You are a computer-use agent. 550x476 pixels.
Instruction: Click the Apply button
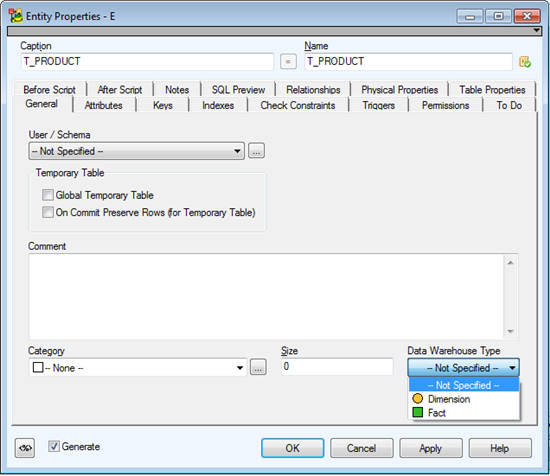click(x=431, y=448)
